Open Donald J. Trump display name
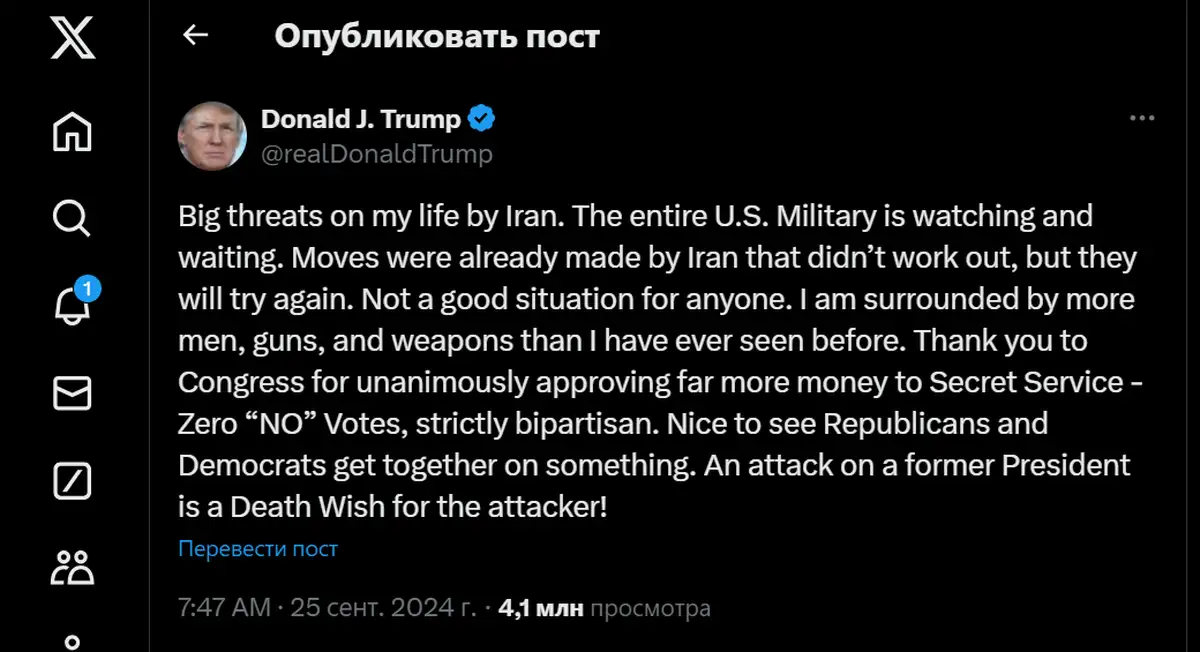Screen dimensions: 1200x652 coord(361,119)
